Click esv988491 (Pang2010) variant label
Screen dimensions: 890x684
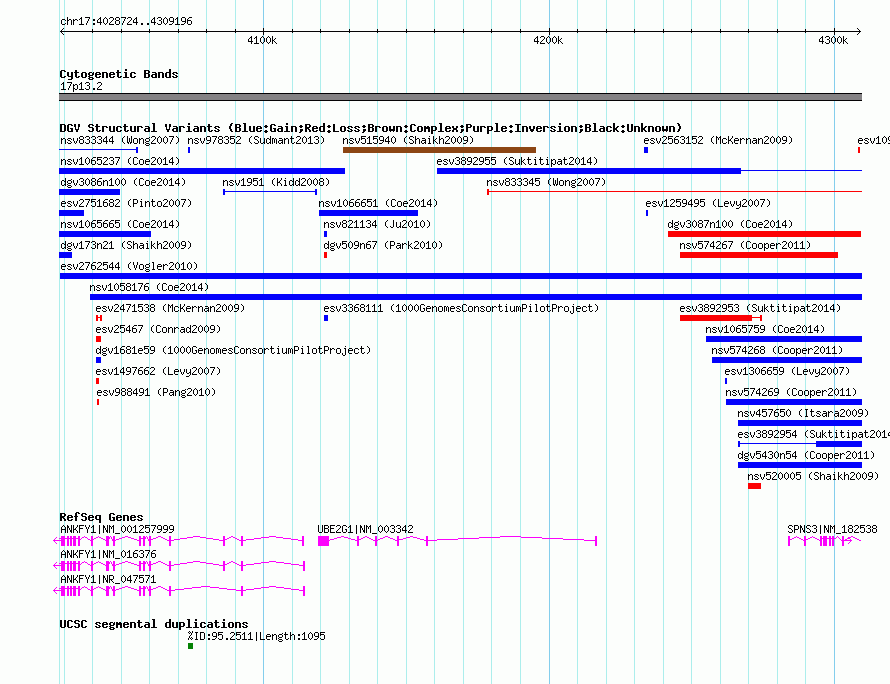[156, 392]
